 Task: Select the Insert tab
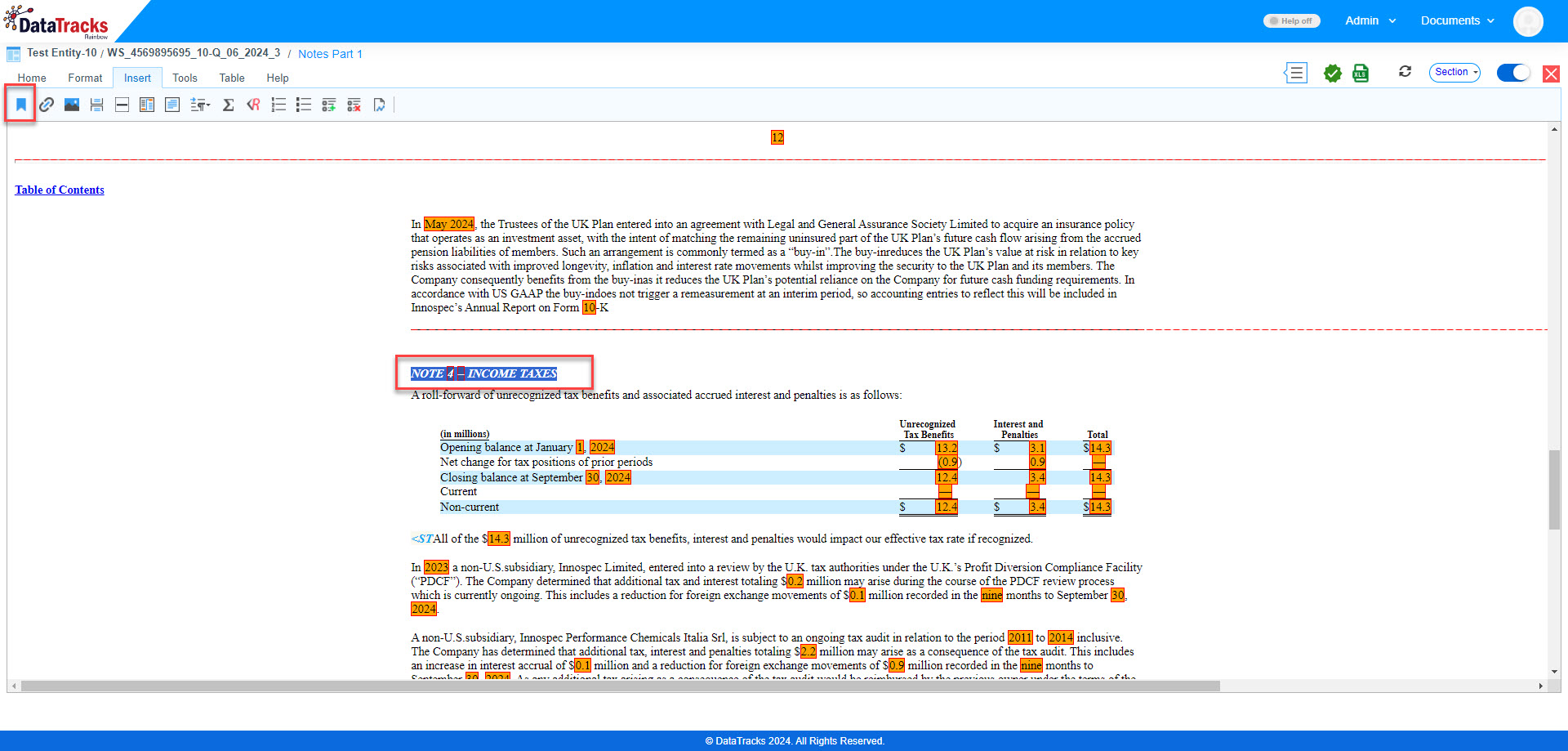pyautogui.click(x=137, y=78)
